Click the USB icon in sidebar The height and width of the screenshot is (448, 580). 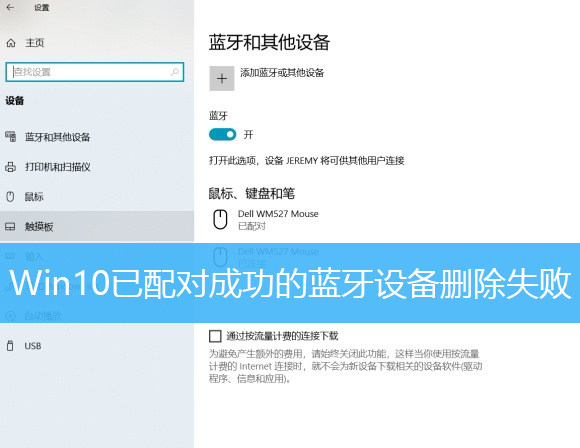(x=10, y=346)
